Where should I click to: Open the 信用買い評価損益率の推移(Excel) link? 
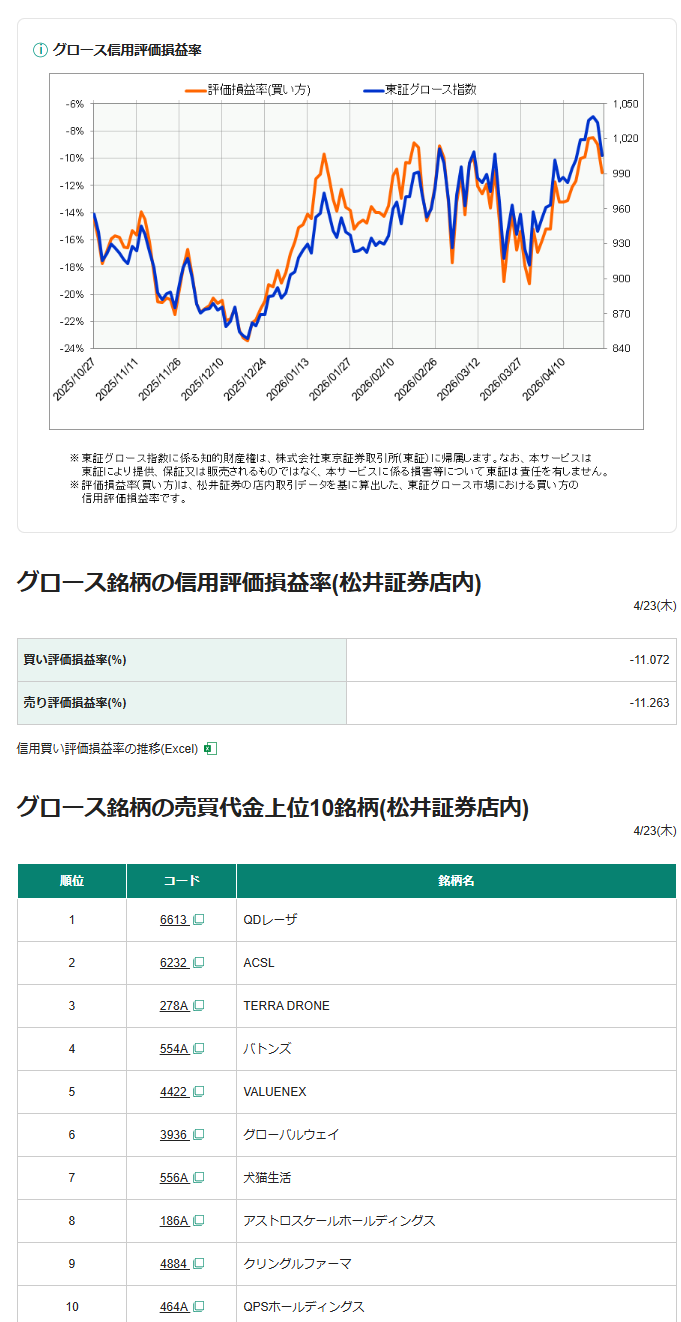(x=108, y=748)
